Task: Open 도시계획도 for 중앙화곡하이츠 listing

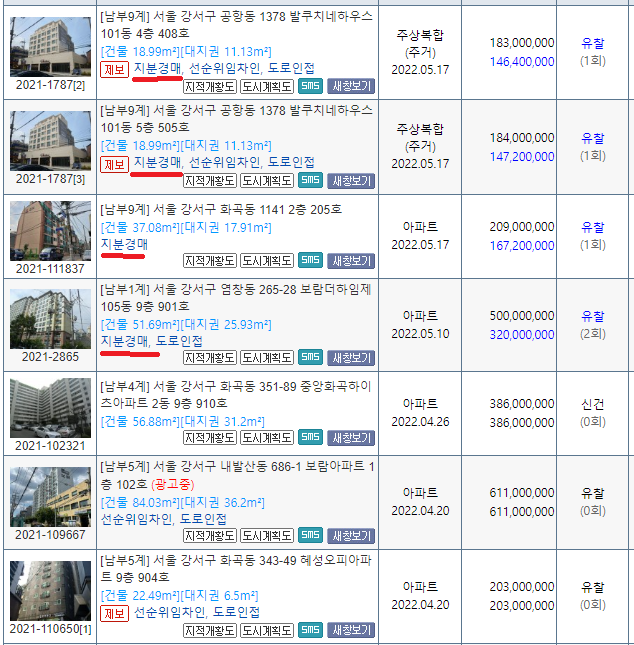Action: point(267,438)
